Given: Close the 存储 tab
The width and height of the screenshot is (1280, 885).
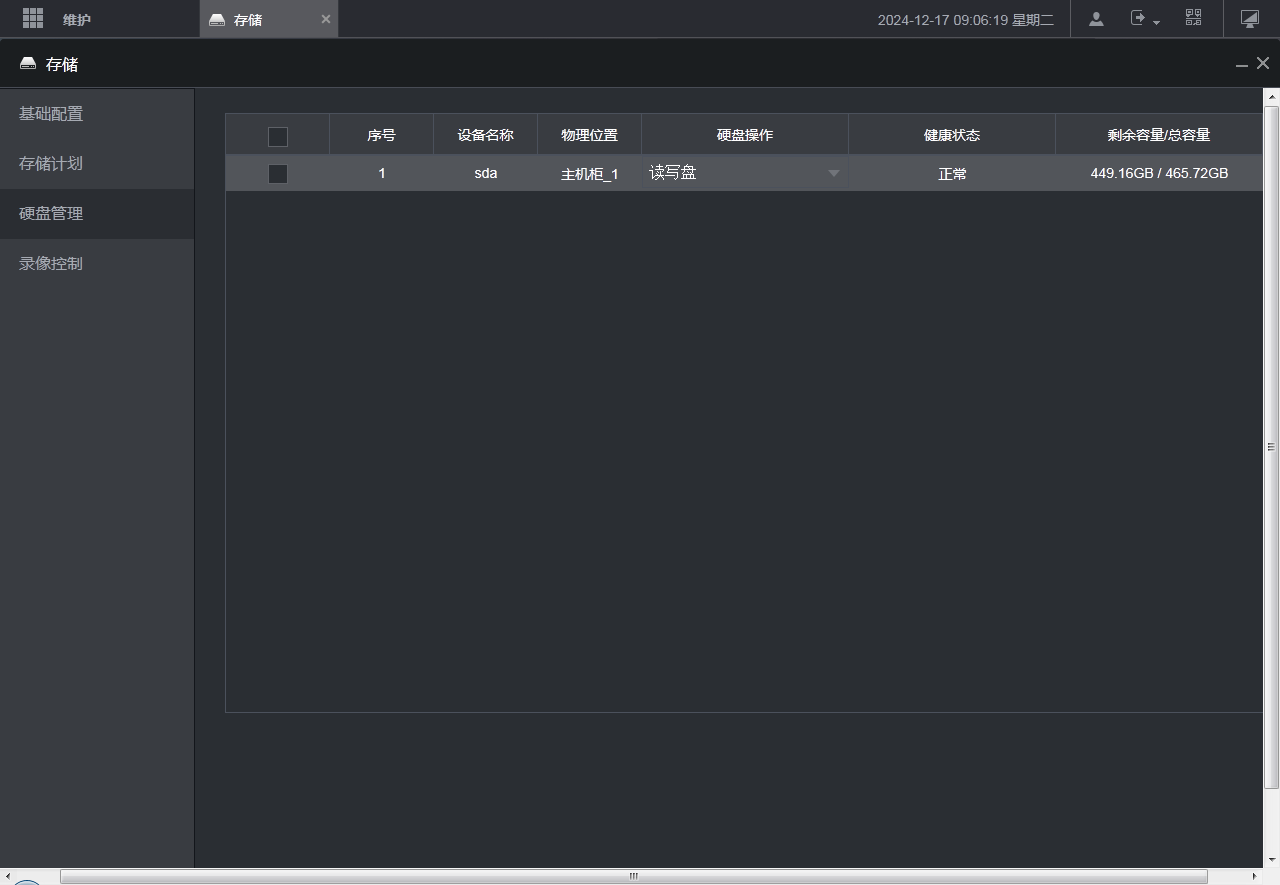Looking at the screenshot, I should [x=325, y=19].
